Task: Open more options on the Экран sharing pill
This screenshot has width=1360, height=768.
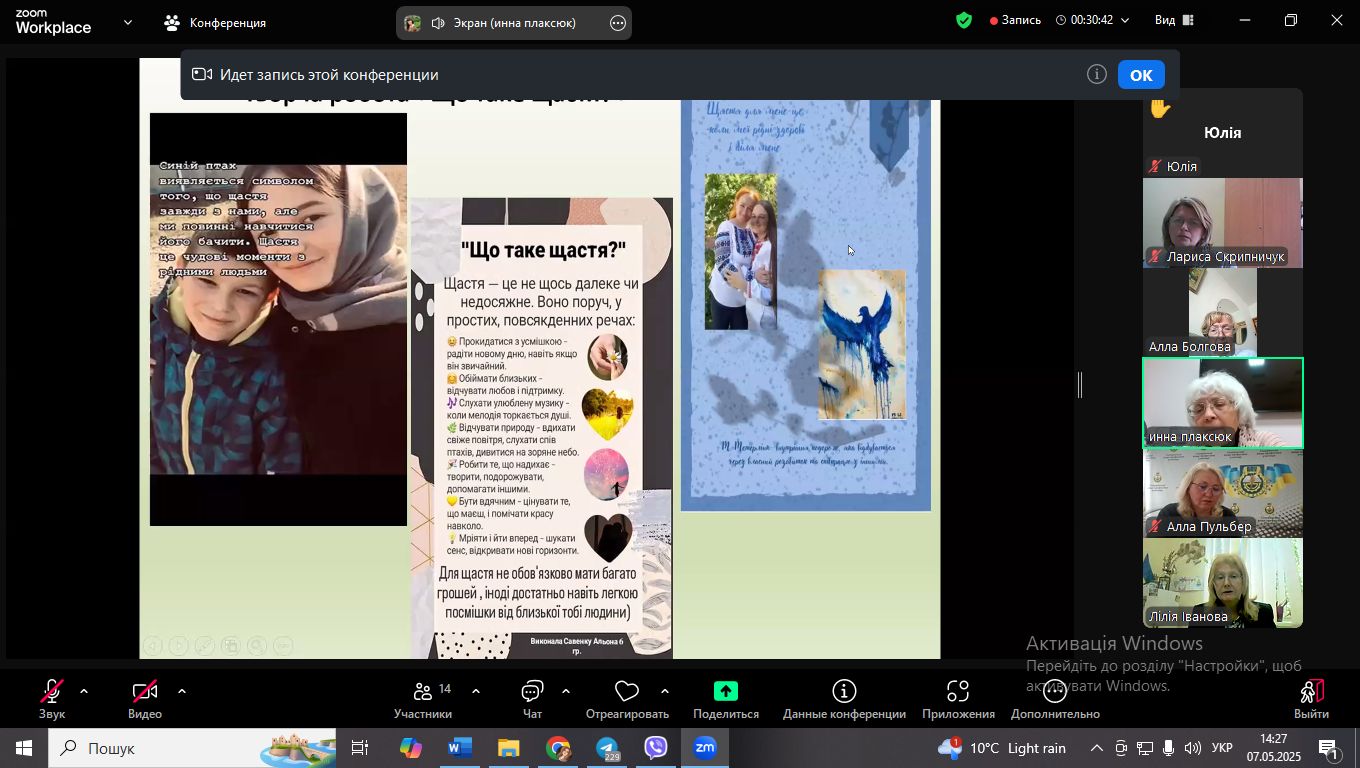Action: pos(618,23)
